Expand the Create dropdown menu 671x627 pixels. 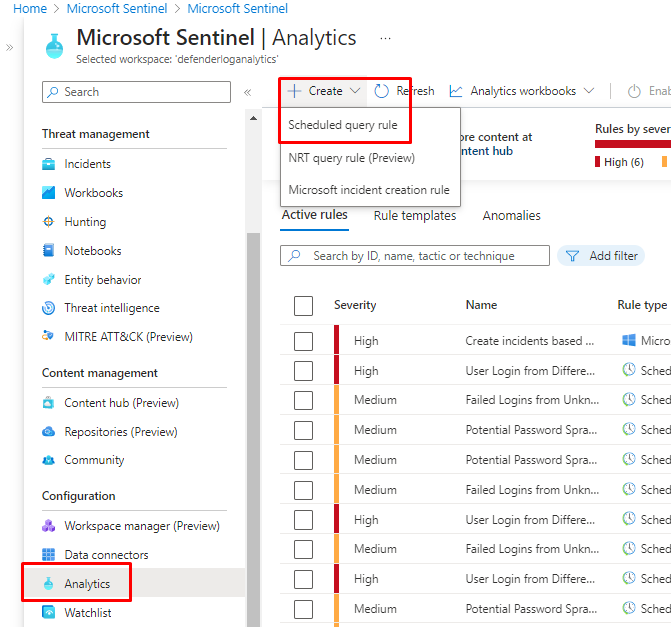(x=324, y=91)
